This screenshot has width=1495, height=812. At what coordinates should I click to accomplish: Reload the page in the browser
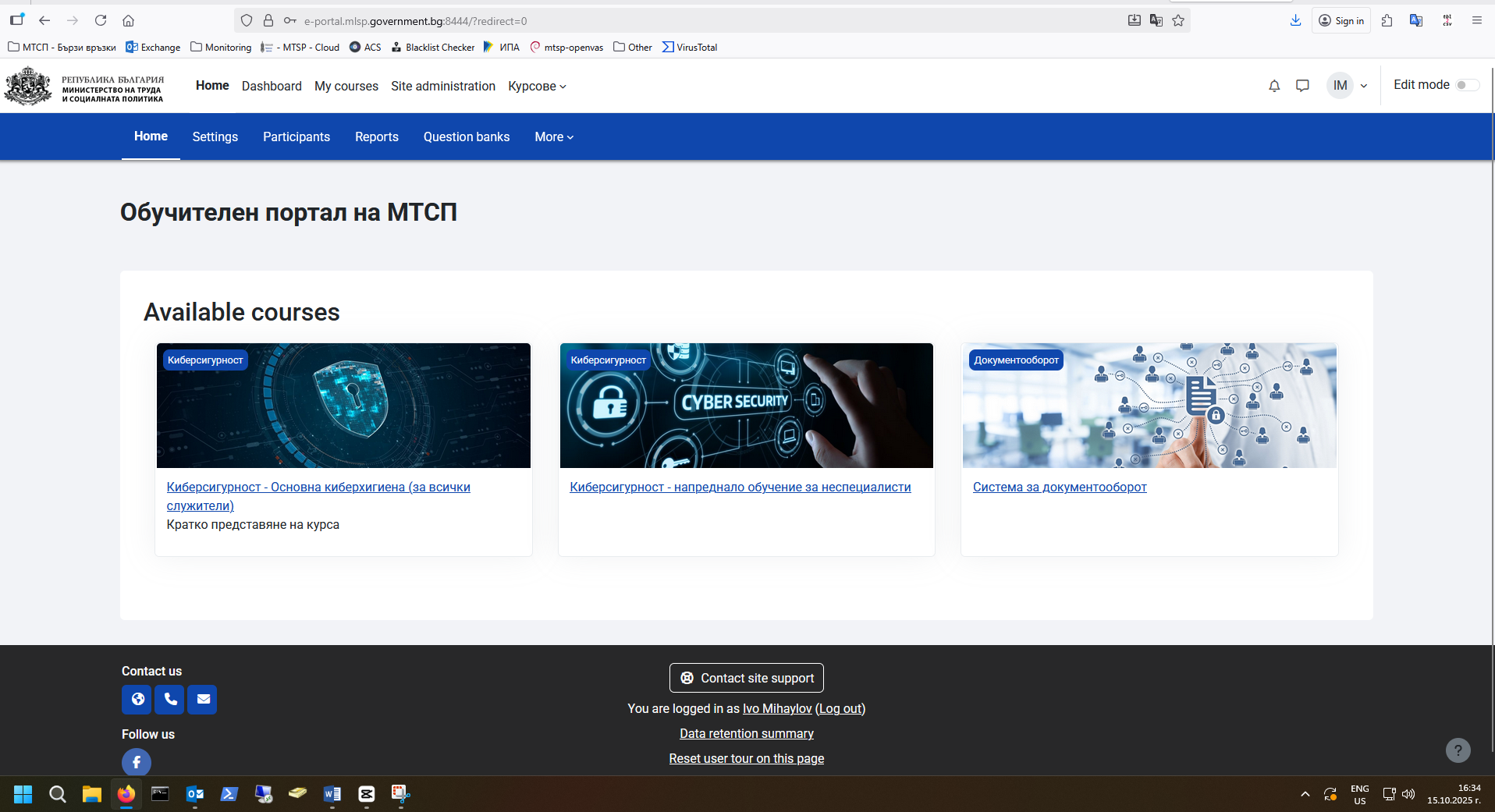click(101, 21)
